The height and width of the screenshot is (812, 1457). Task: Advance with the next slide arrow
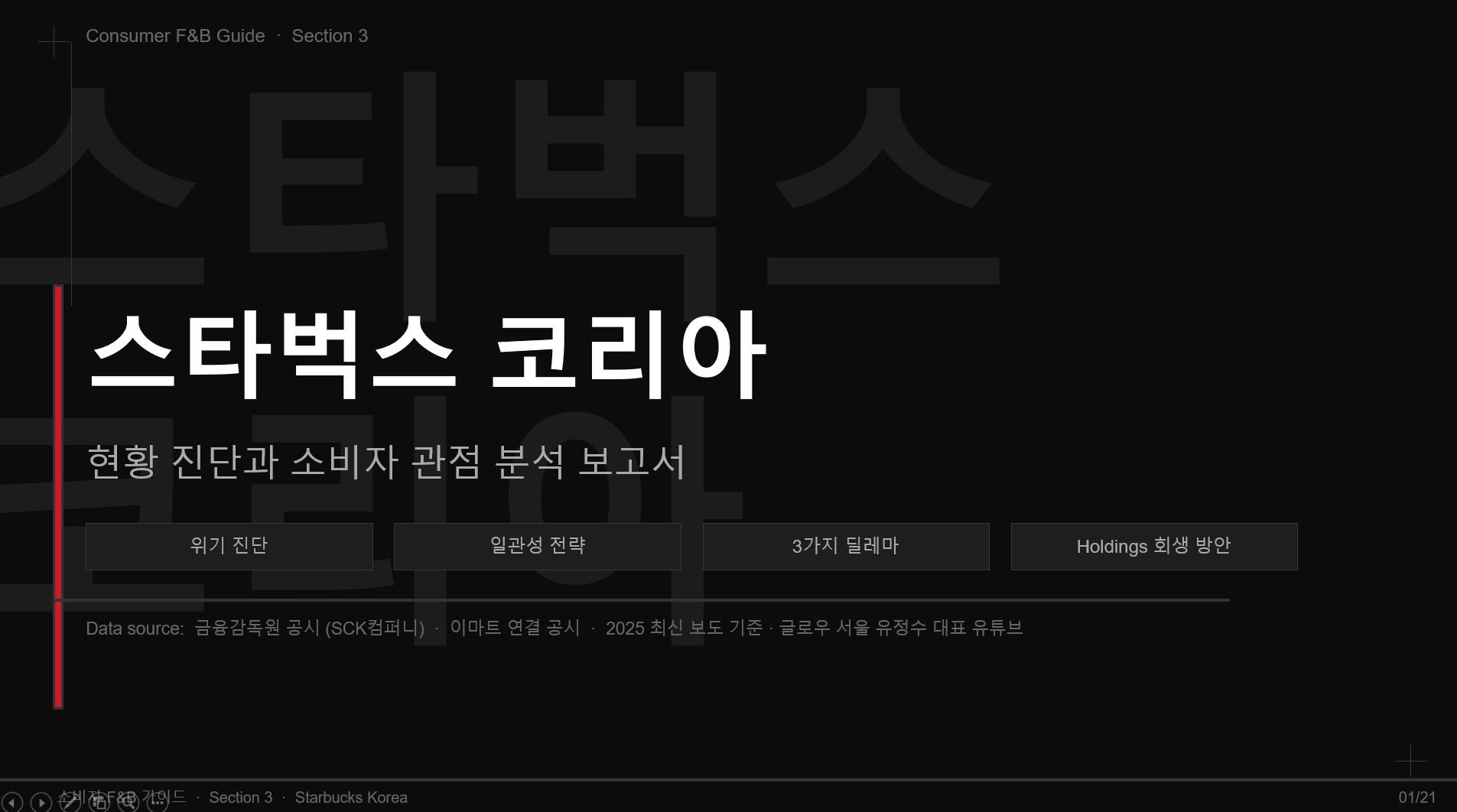(x=41, y=802)
